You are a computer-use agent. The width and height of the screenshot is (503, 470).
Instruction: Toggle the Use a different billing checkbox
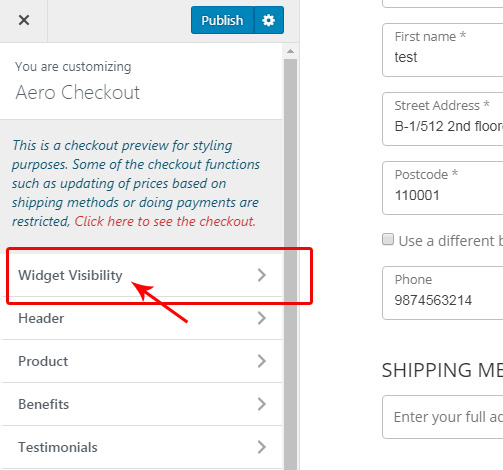388,239
